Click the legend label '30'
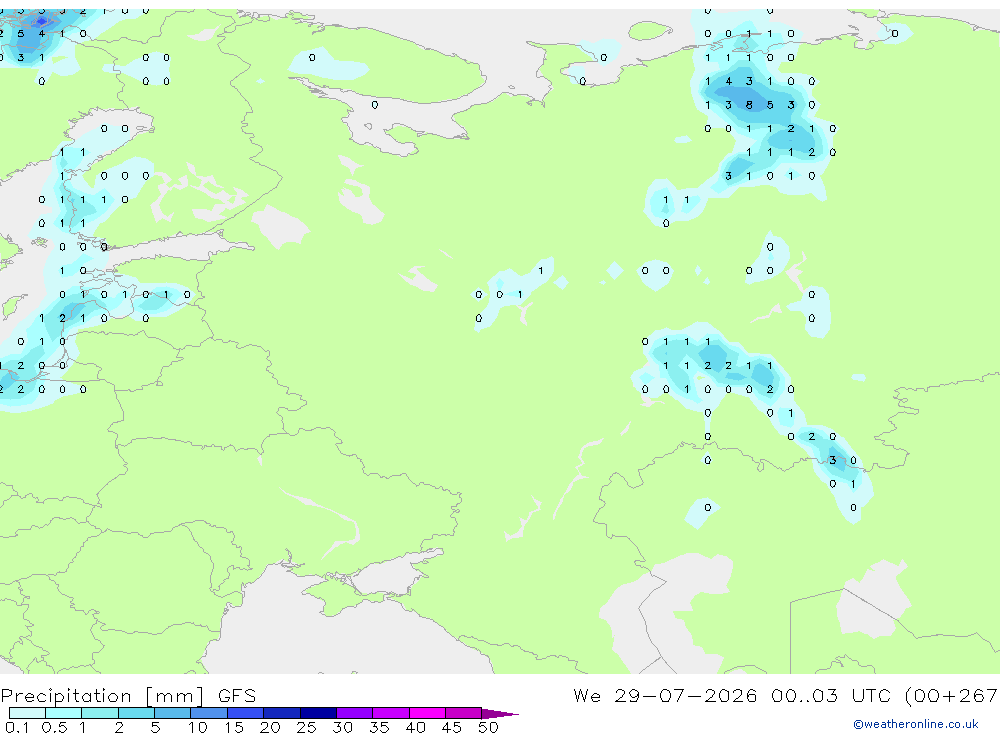Viewport: 1000px width, 733px height. click(342, 727)
